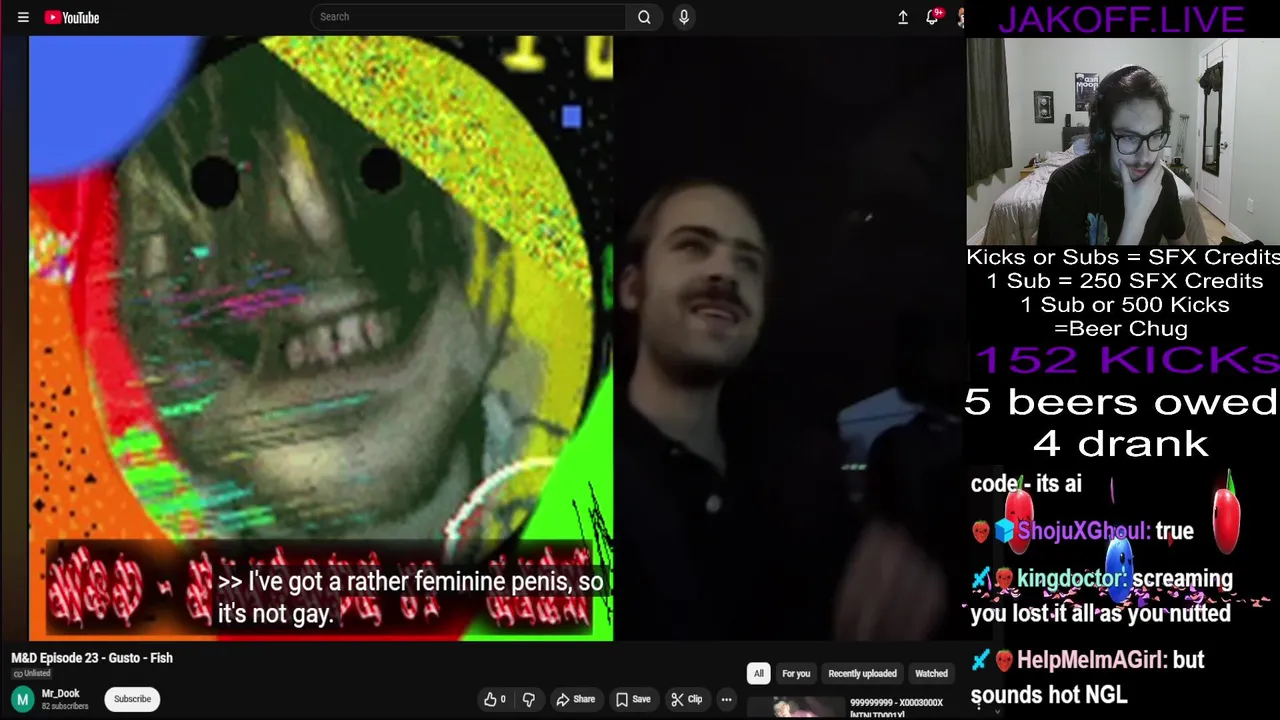Click the kingdoctor chat username

coord(1070,579)
